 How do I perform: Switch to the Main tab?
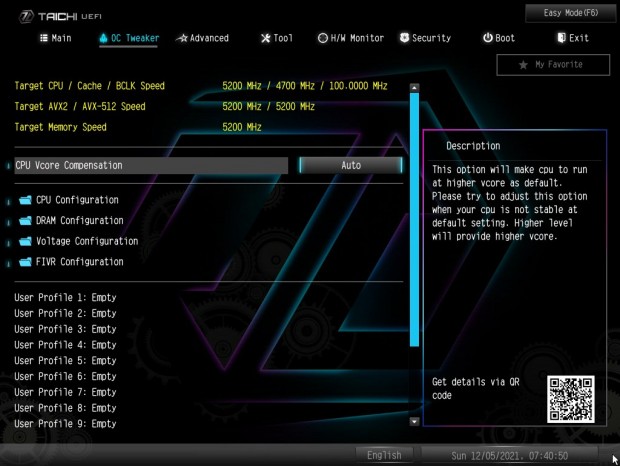tap(55, 38)
